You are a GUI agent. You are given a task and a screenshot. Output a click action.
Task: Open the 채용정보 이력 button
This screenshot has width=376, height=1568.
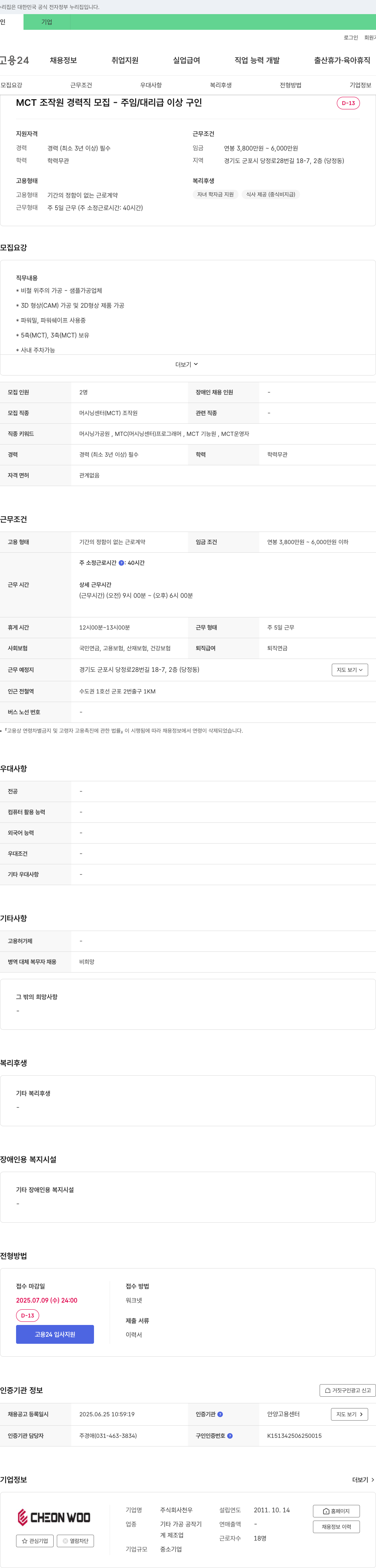tap(336, 1526)
